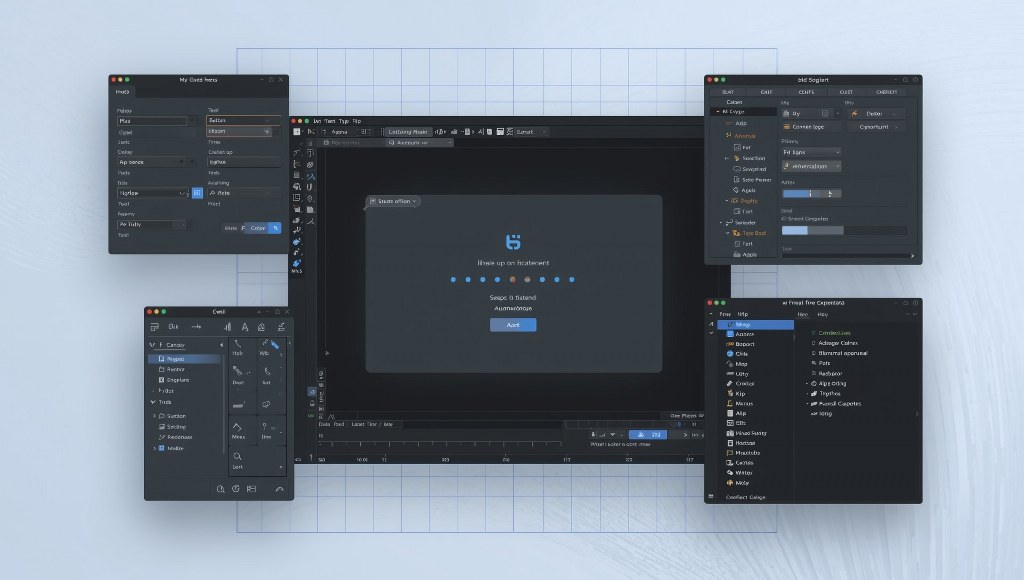The width and height of the screenshot is (1024, 580).
Task: Click the Minad Fenity icon in bottom-right list
Action: point(730,433)
